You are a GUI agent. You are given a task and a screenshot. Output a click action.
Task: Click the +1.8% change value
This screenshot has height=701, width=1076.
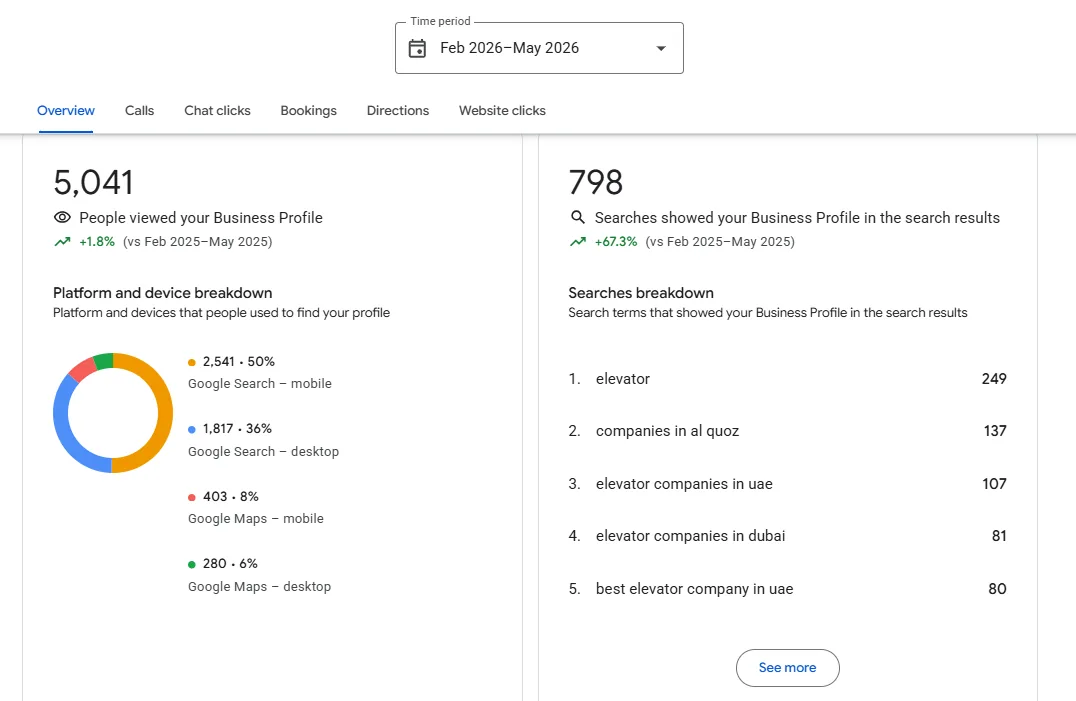point(97,241)
